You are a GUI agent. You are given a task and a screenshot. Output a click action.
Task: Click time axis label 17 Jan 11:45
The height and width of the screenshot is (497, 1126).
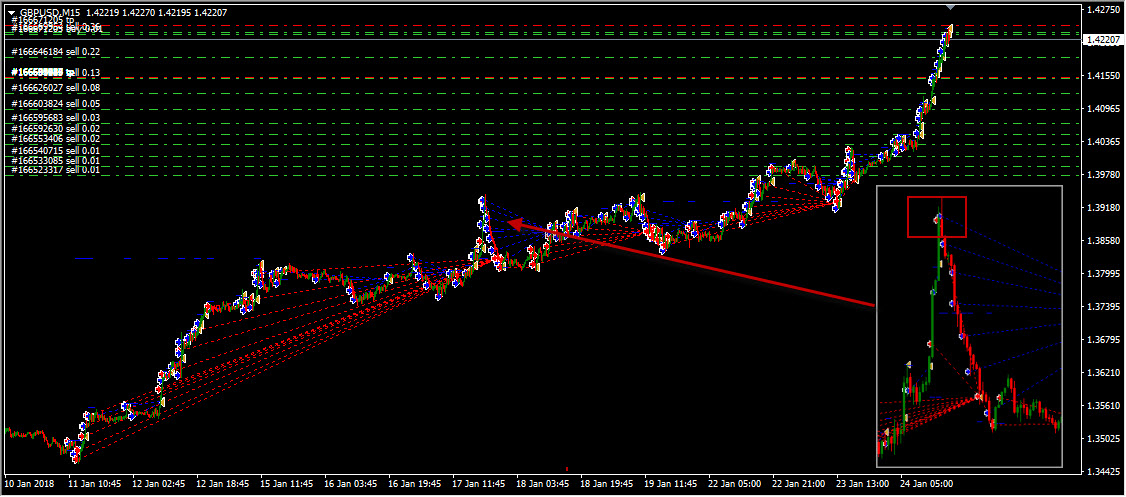click(x=480, y=485)
